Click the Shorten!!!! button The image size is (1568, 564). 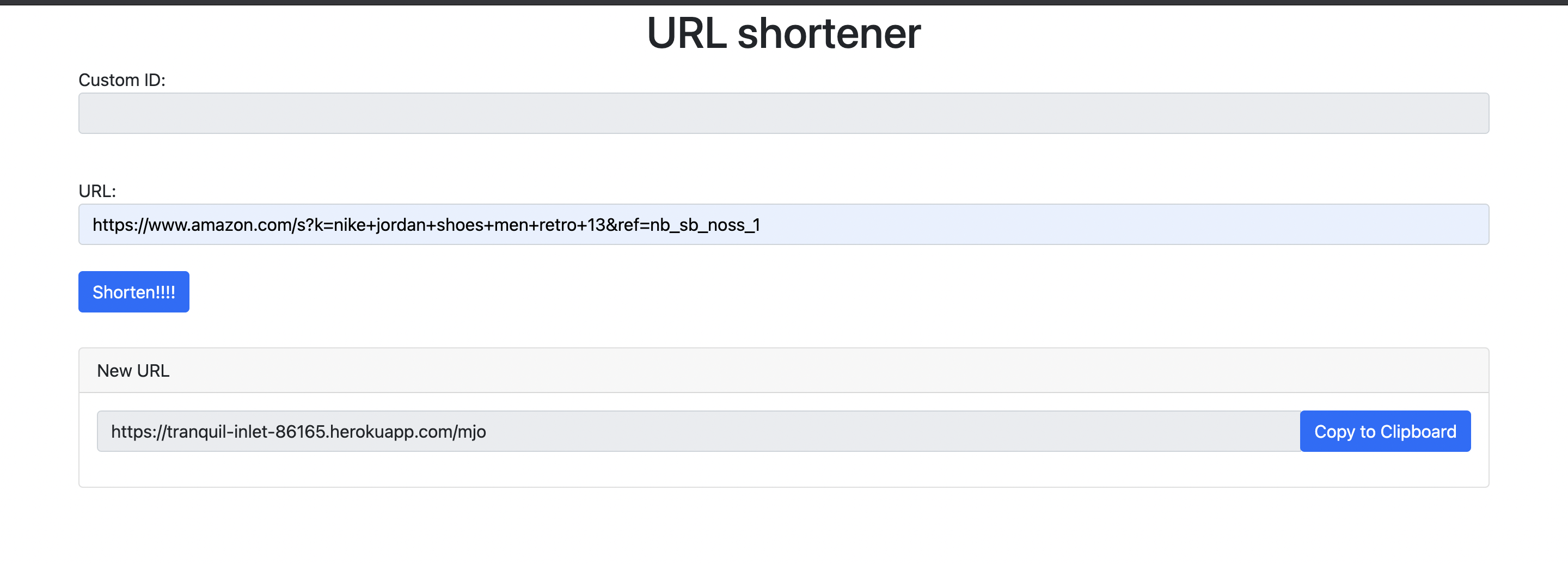[x=133, y=292]
